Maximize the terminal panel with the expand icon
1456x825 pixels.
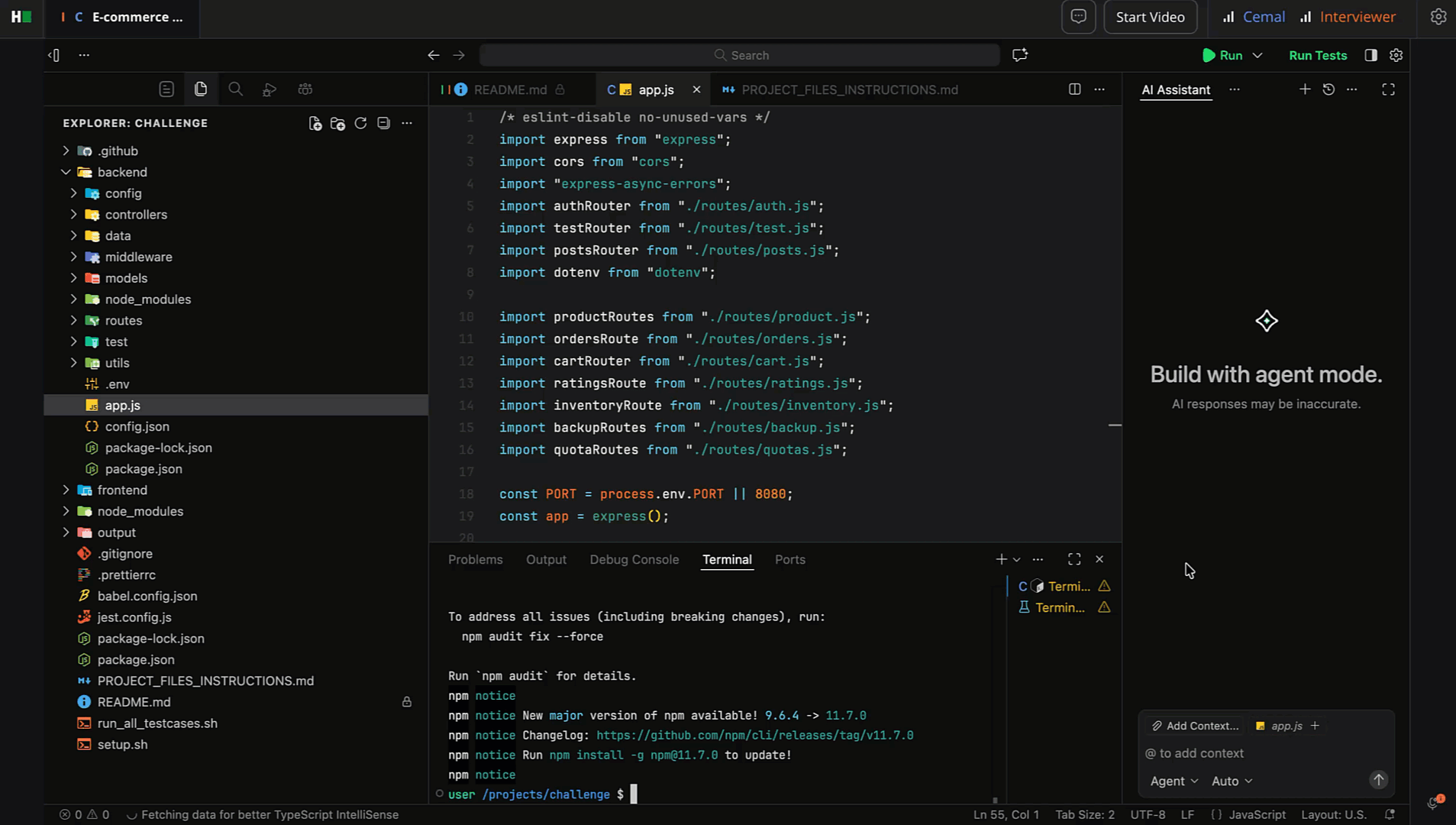1074,558
